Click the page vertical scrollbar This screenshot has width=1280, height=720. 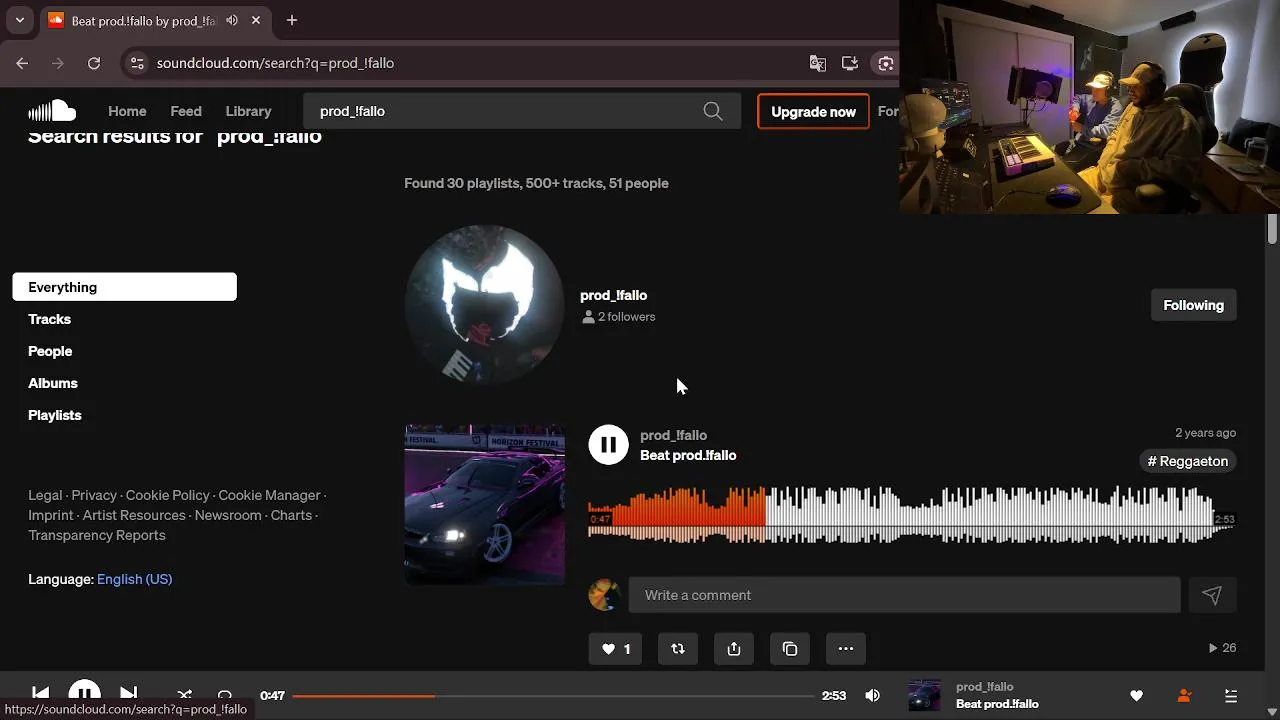coord(1272,228)
